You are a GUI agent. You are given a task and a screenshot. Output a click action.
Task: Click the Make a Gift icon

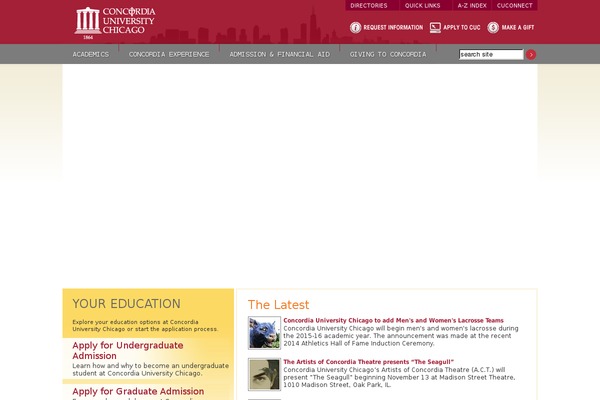[x=493, y=27]
